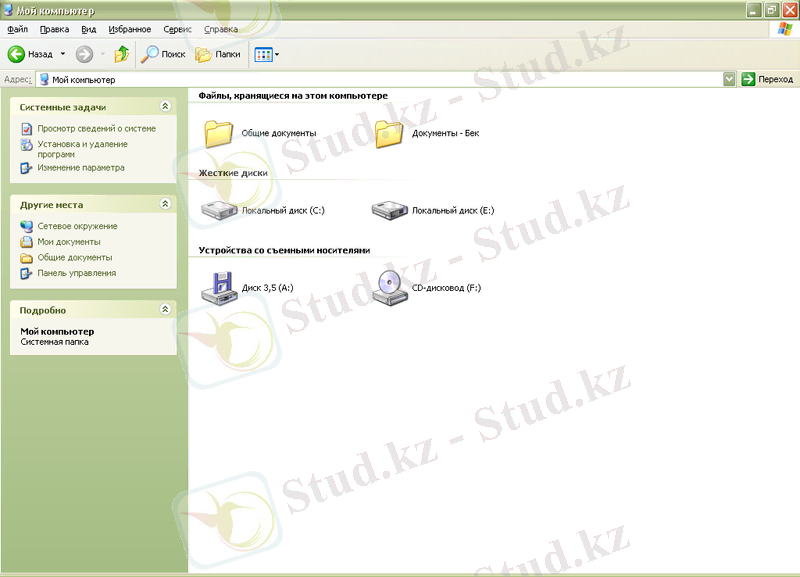Screen dimensions: 800x577
Task: Click the Назад button label
Action: tap(40, 54)
